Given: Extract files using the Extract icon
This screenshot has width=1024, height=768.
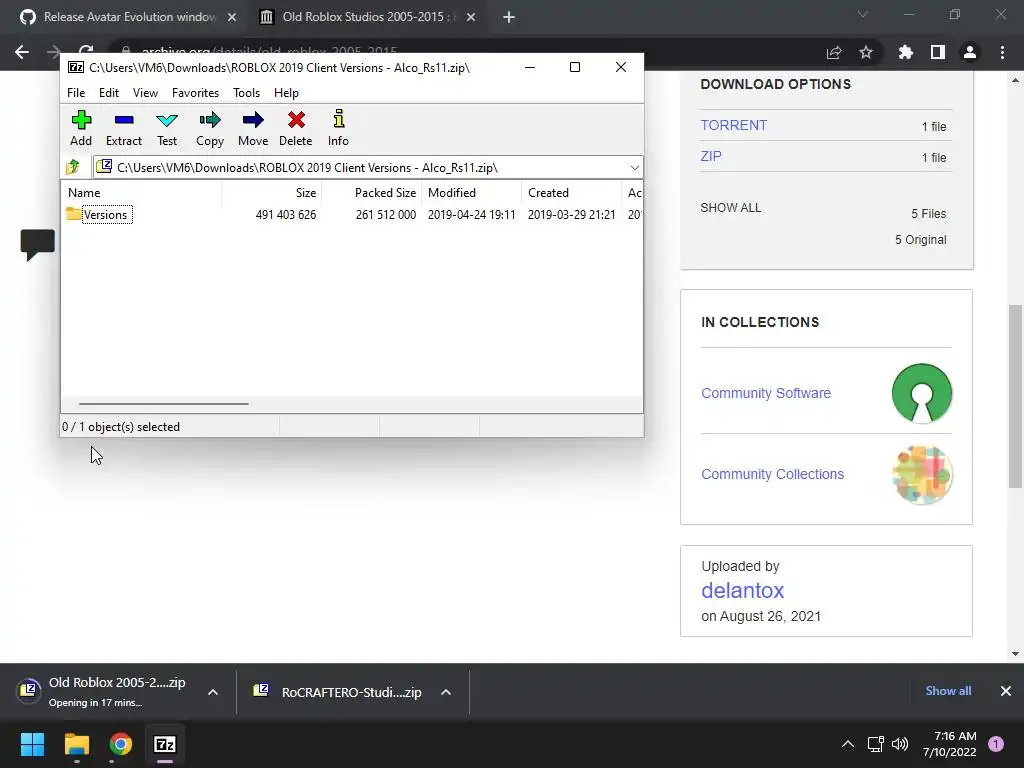Looking at the screenshot, I should 123,128.
